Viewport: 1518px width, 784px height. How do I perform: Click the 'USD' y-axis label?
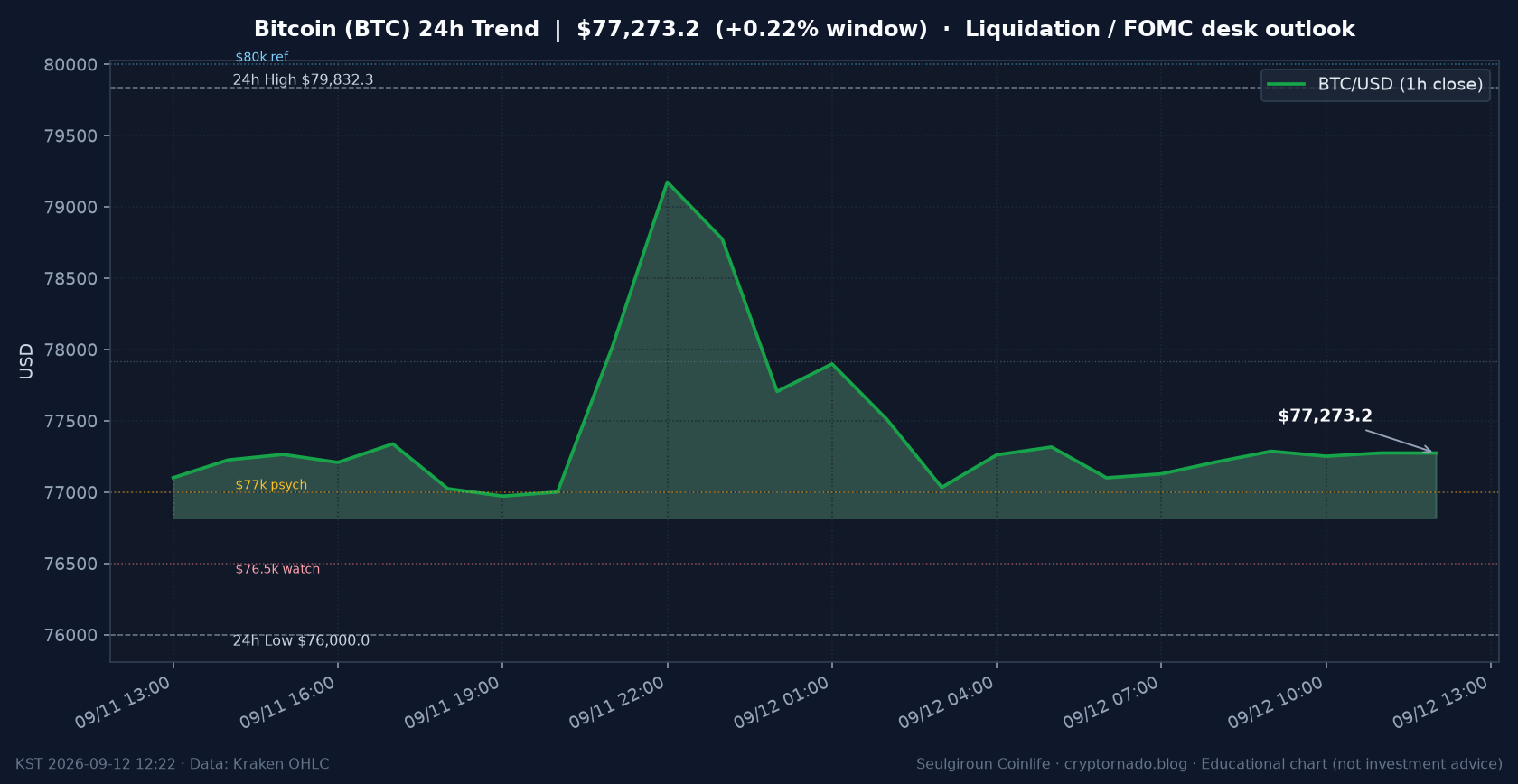[26, 360]
